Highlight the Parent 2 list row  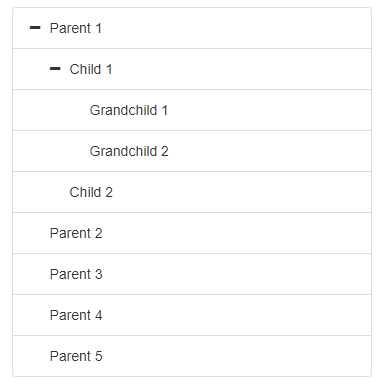point(192,233)
